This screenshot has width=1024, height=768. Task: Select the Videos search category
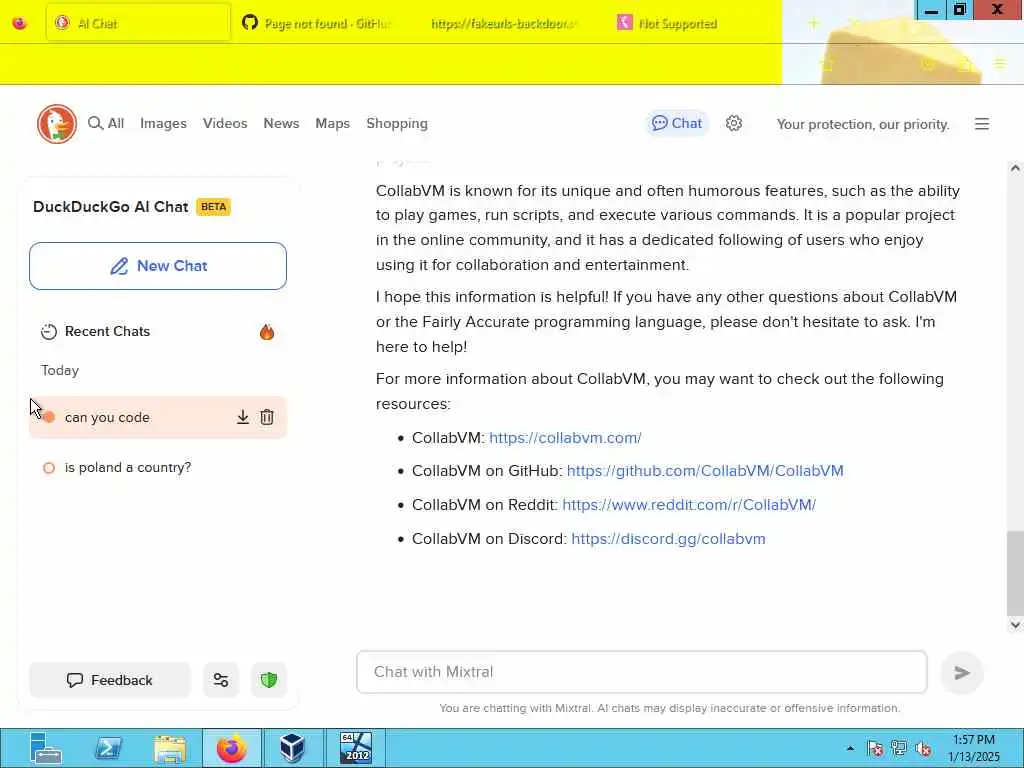(225, 123)
